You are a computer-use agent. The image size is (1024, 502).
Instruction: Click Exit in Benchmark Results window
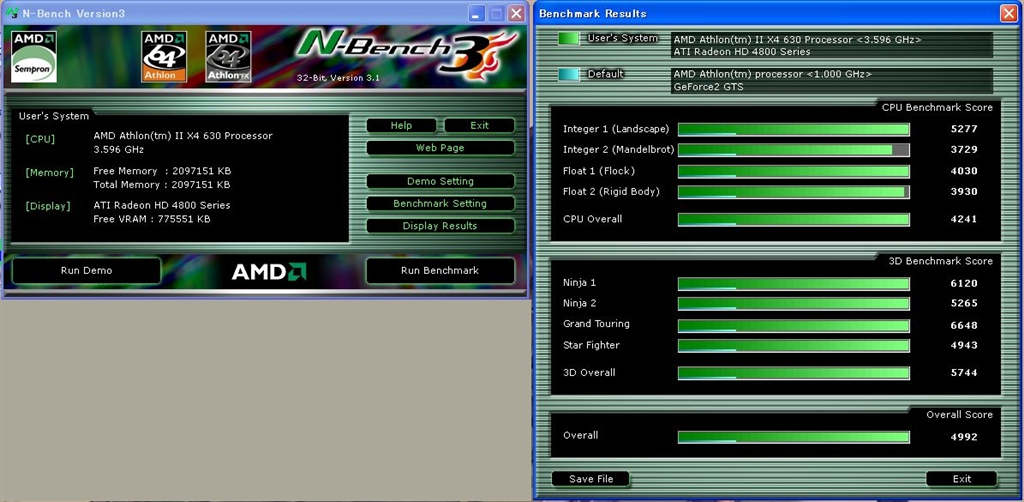[x=962, y=478]
